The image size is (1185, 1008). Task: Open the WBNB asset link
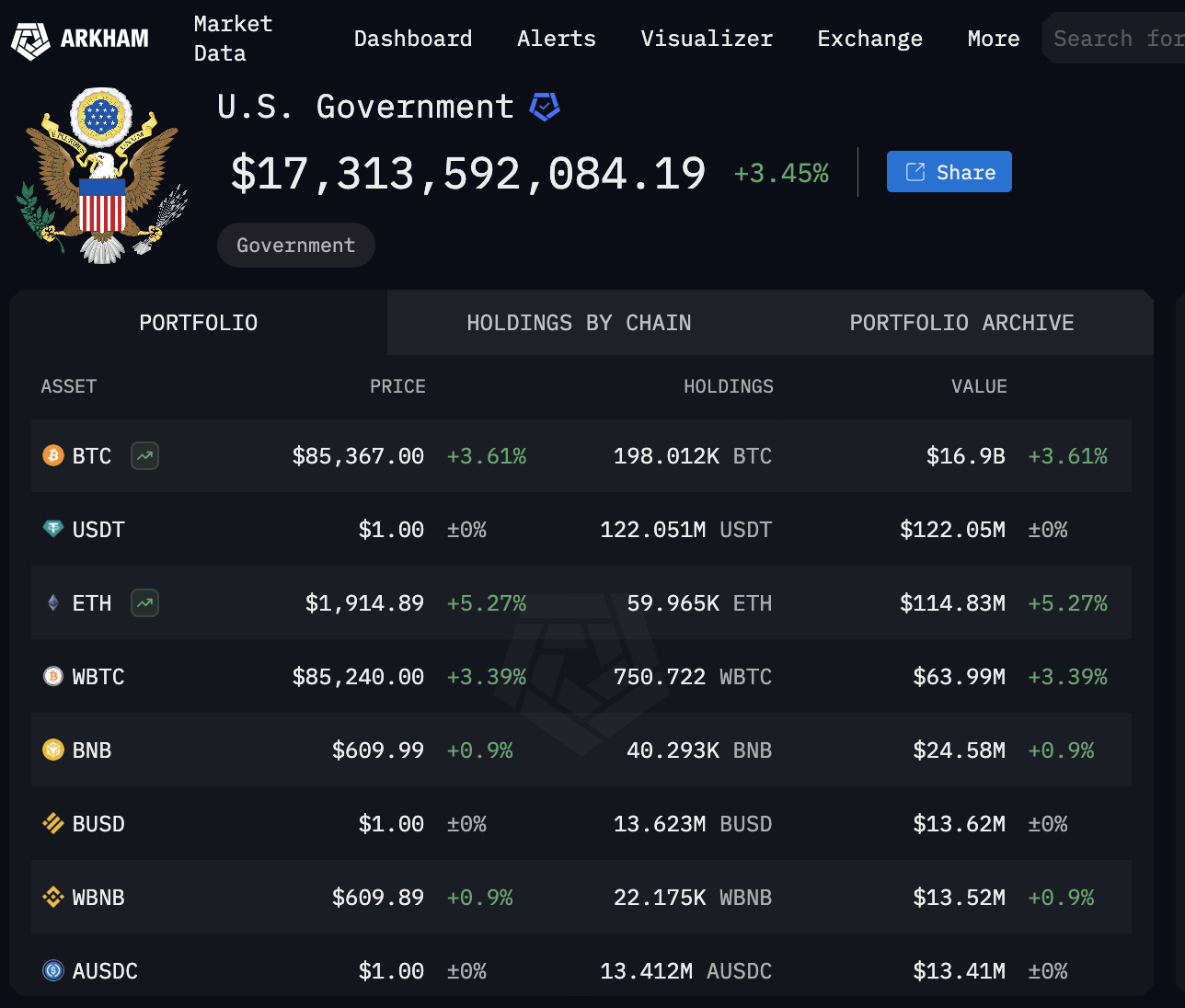98,898
